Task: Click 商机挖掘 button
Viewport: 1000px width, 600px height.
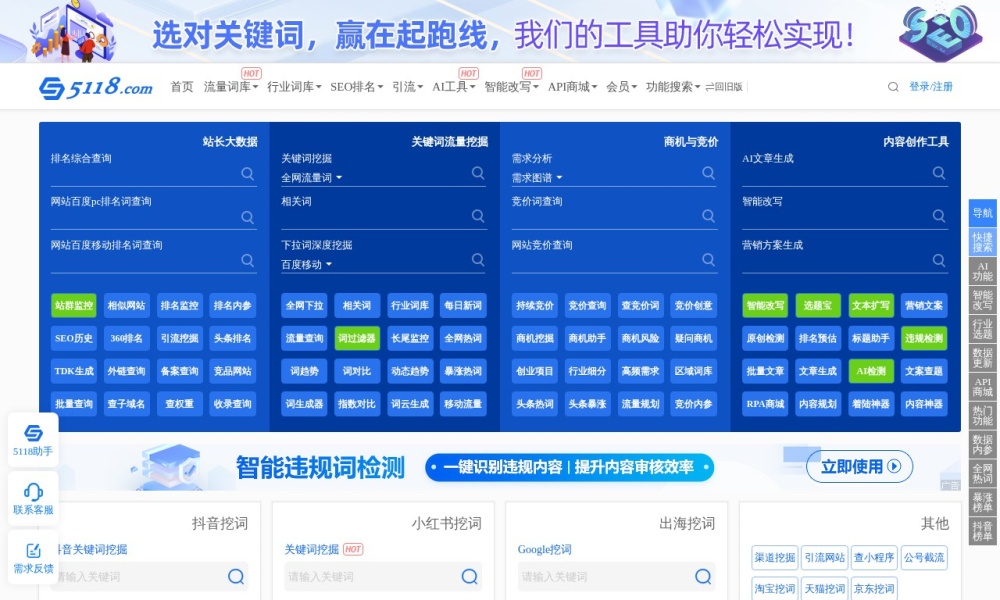Action: pyautogui.click(x=534, y=338)
